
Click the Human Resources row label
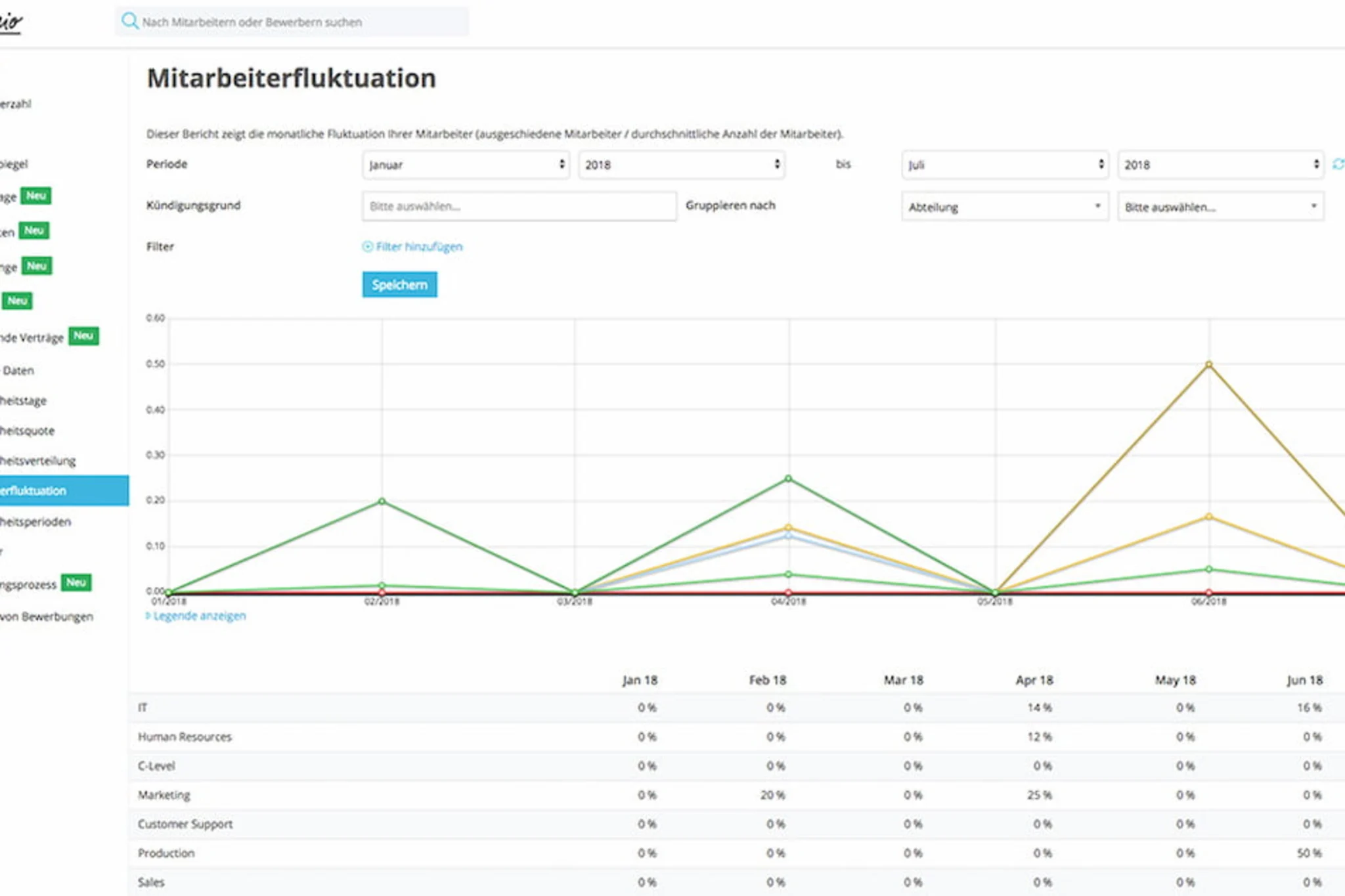click(185, 736)
